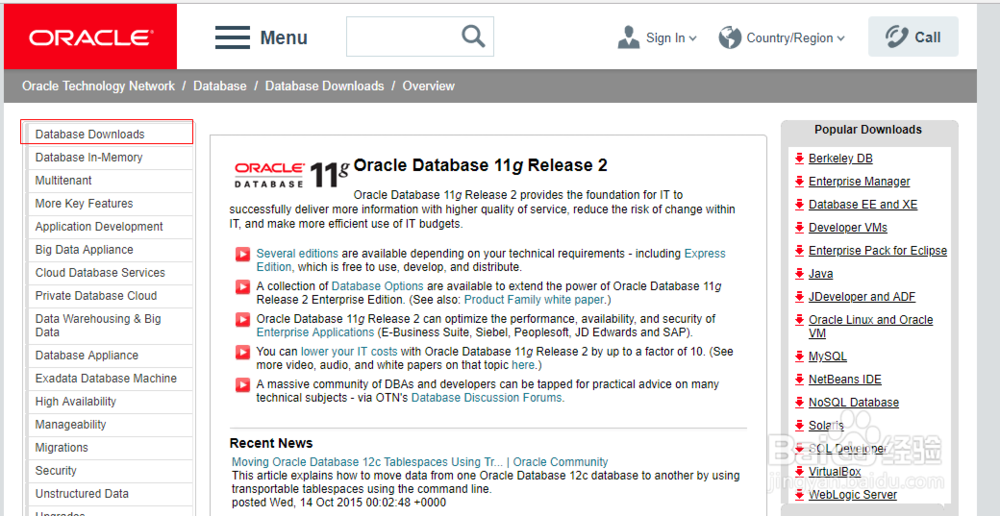Click red play bullet beside Several editions

point(242,254)
